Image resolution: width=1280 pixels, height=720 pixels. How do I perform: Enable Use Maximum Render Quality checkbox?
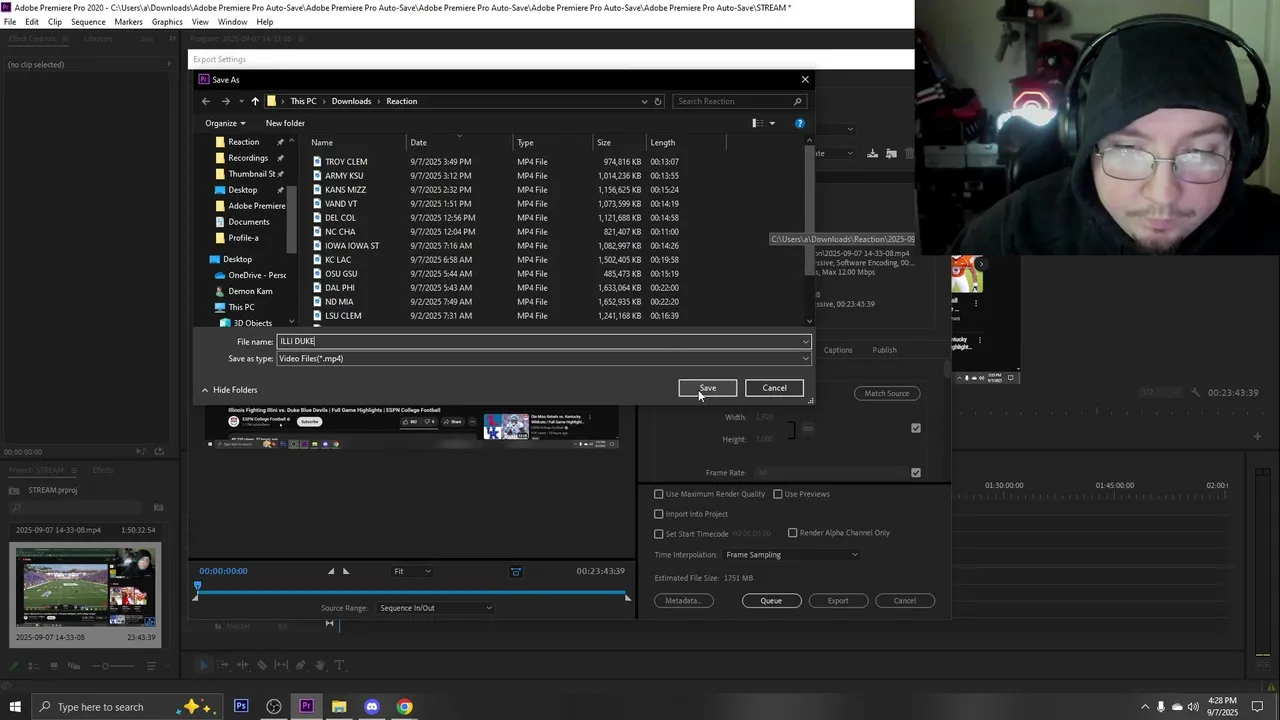659,494
